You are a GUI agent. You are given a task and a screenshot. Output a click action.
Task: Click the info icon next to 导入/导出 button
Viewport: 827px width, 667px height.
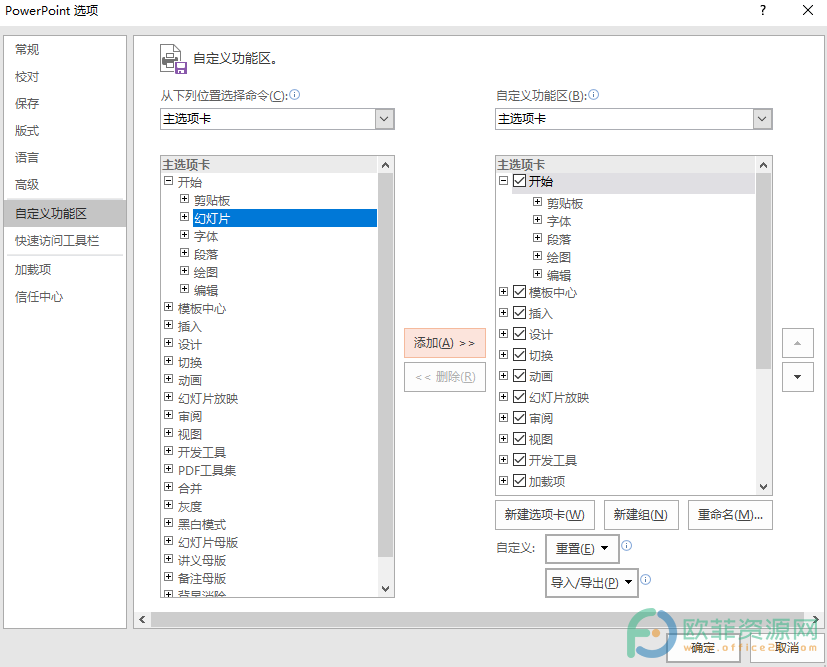646,580
